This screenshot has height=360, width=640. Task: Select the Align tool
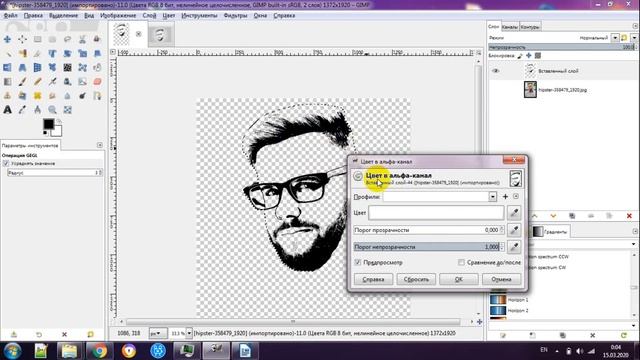22,39
